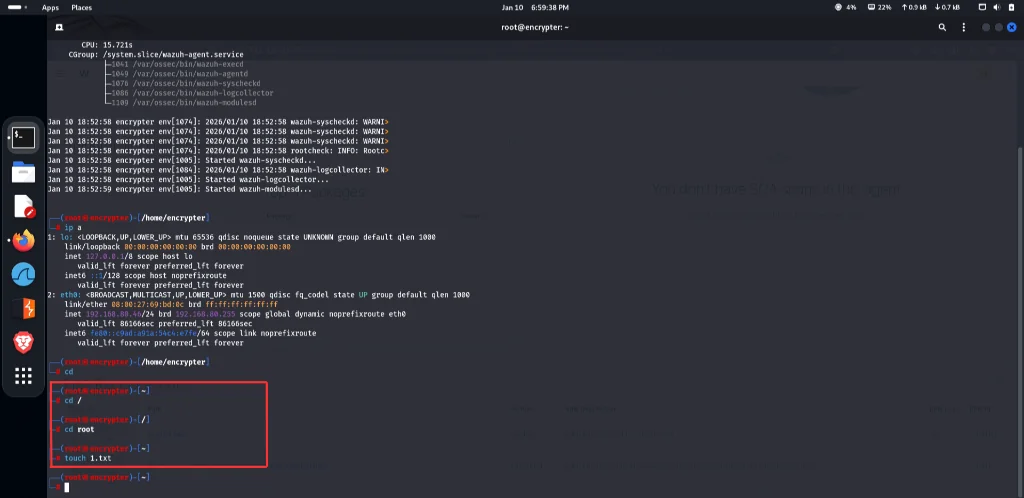Viewport: 1024px width, 498px height.
Task: Open the volume speaker icon
Action: [997, 7]
